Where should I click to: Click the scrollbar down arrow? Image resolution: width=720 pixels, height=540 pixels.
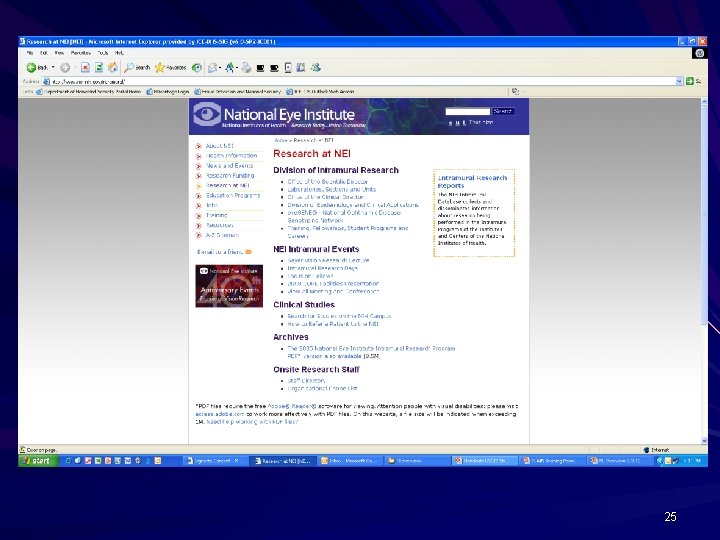[704, 440]
